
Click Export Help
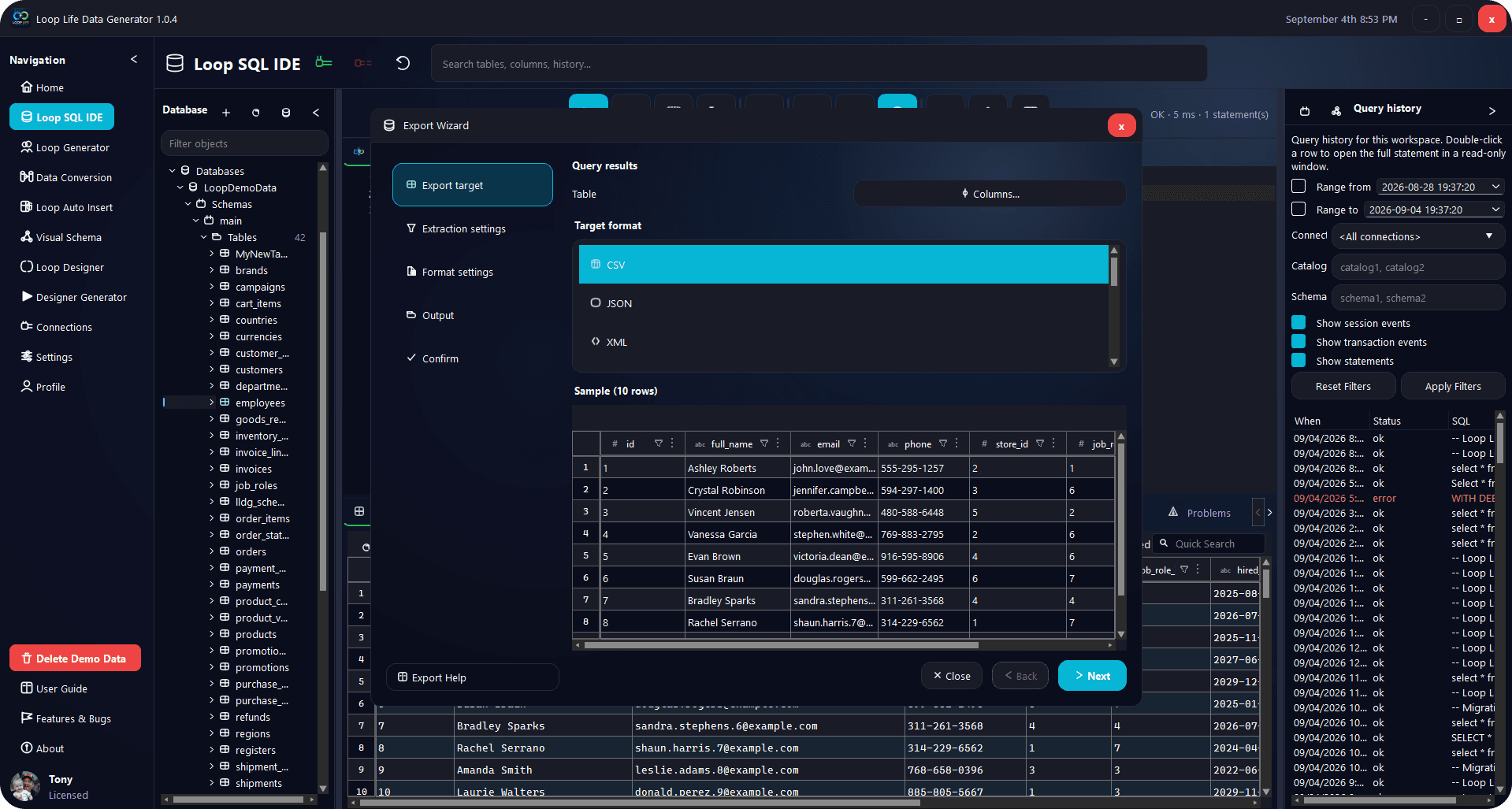[x=472, y=677]
